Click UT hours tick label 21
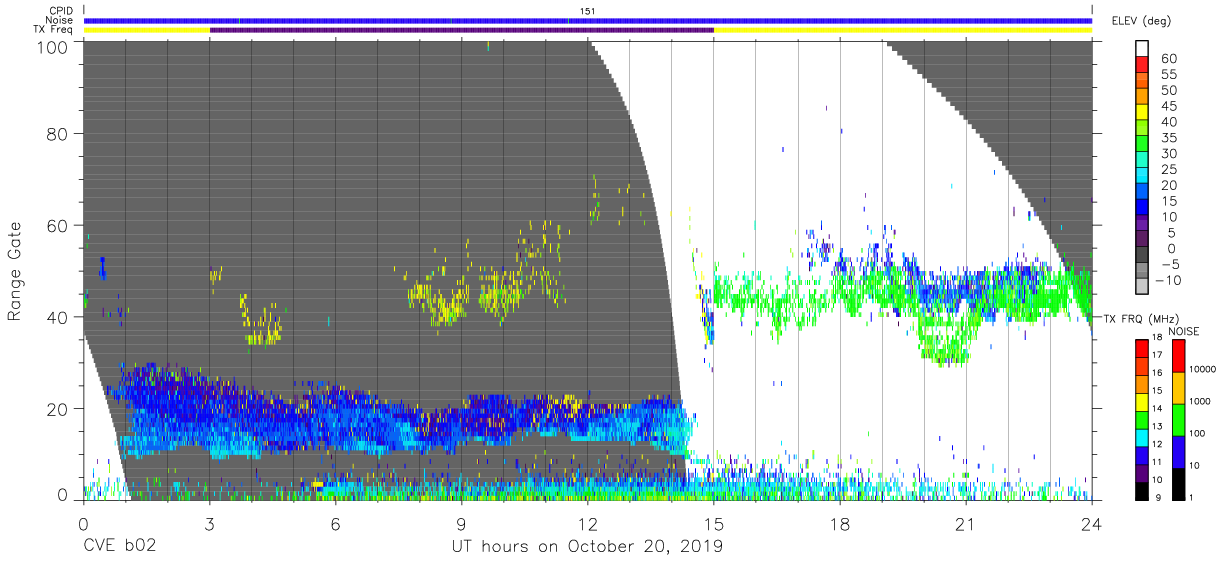 pos(966,524)
